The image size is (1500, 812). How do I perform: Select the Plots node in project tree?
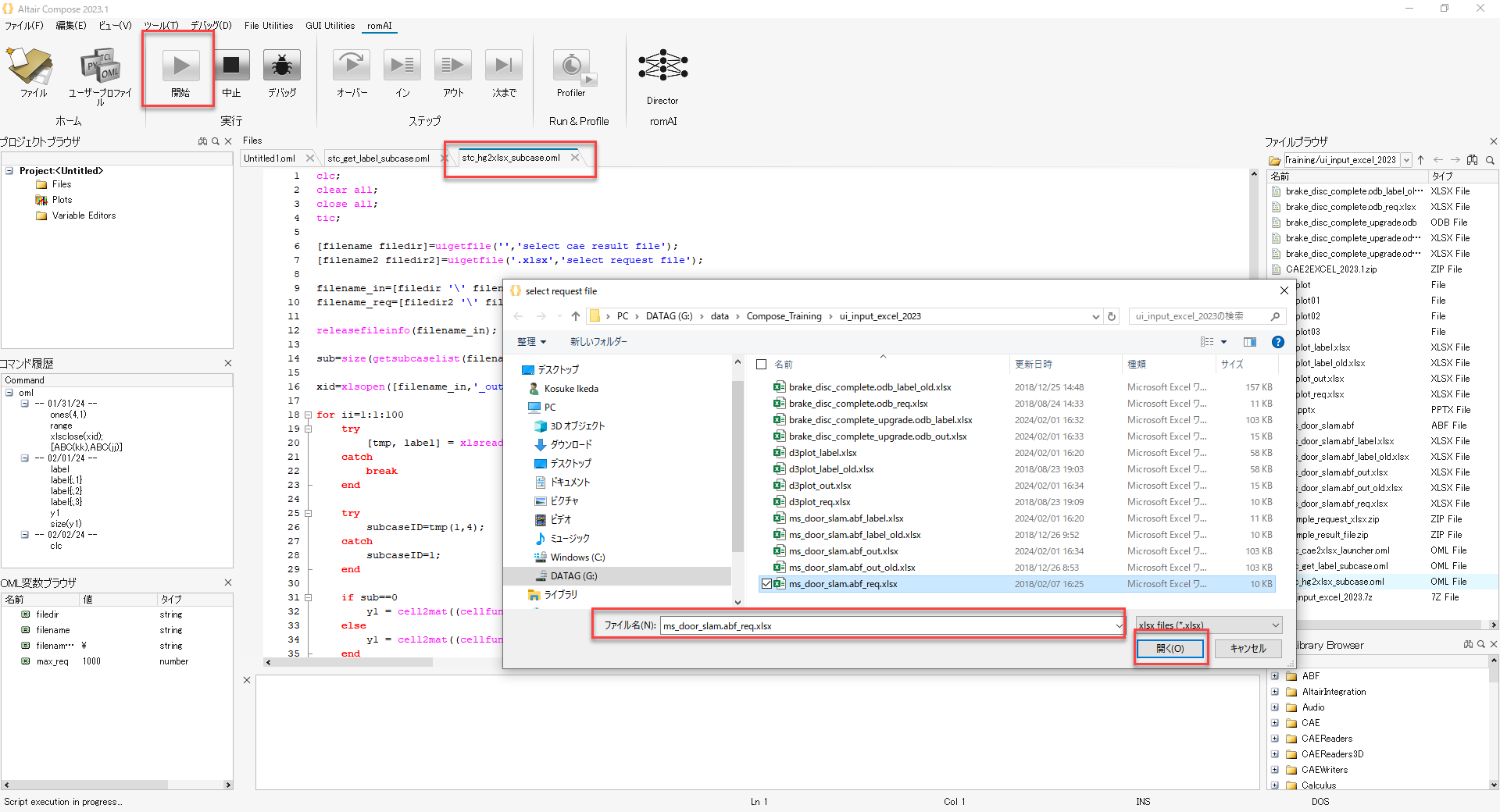click(x=62, y=200)
